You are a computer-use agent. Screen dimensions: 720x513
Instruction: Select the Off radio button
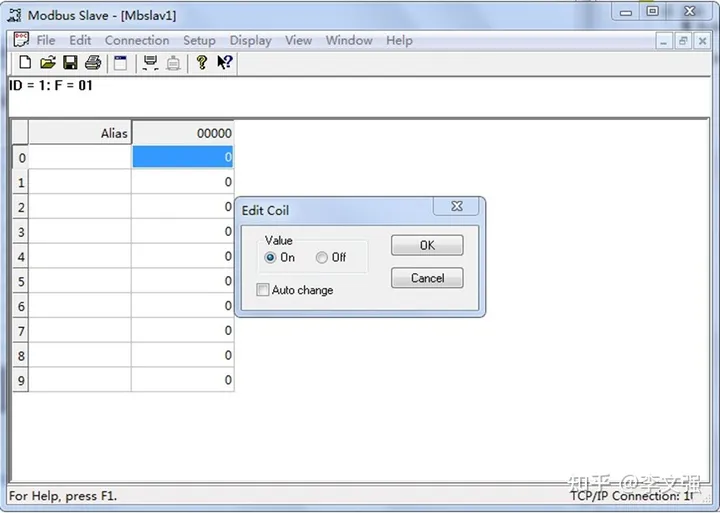click(322, 258)
